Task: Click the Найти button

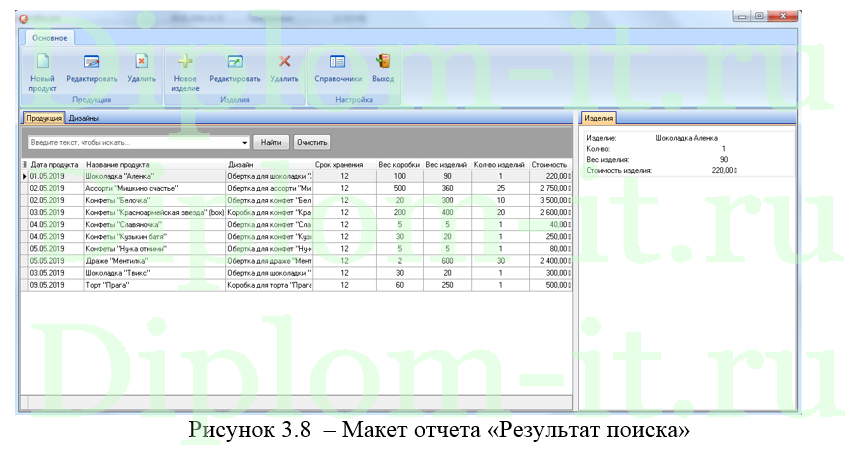Action: click(x=271, y=142)
